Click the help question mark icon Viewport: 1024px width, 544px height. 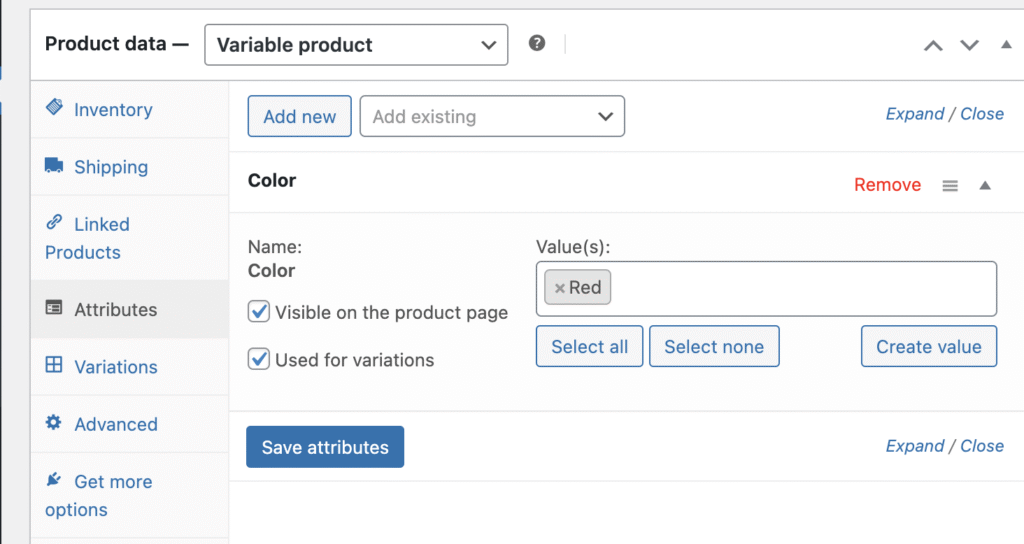coord(537,44)
